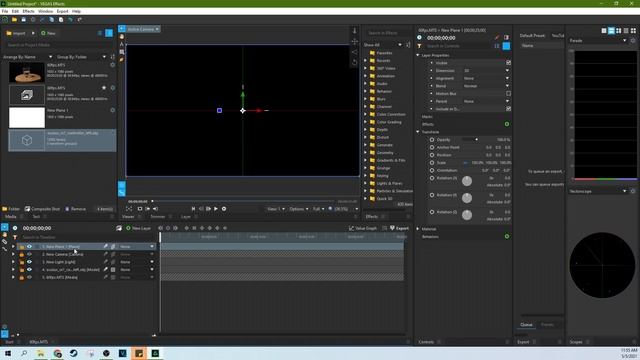Adjust the Rotation (X) dial

point(467,181)
